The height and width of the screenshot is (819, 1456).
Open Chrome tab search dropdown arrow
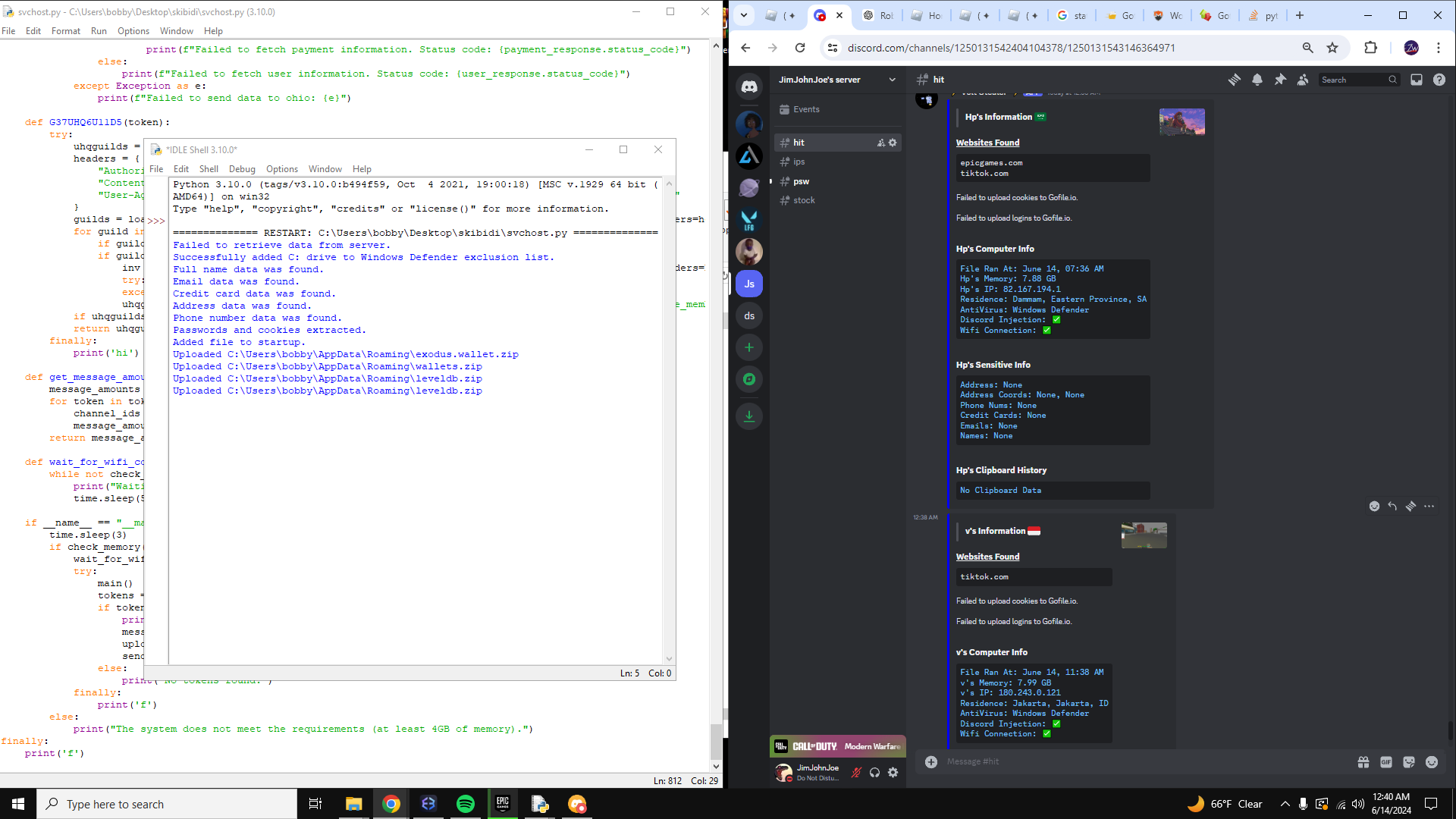coord(744,15)
